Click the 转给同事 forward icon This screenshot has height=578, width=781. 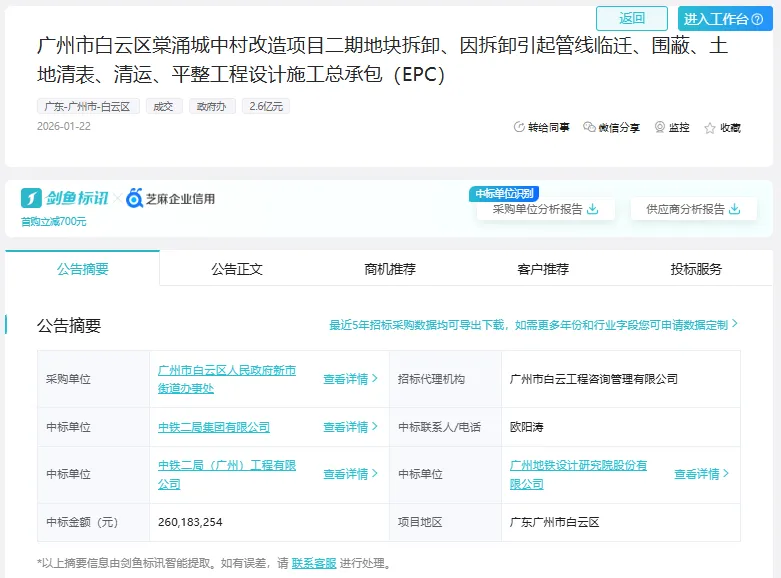click(x=519, y=128)
